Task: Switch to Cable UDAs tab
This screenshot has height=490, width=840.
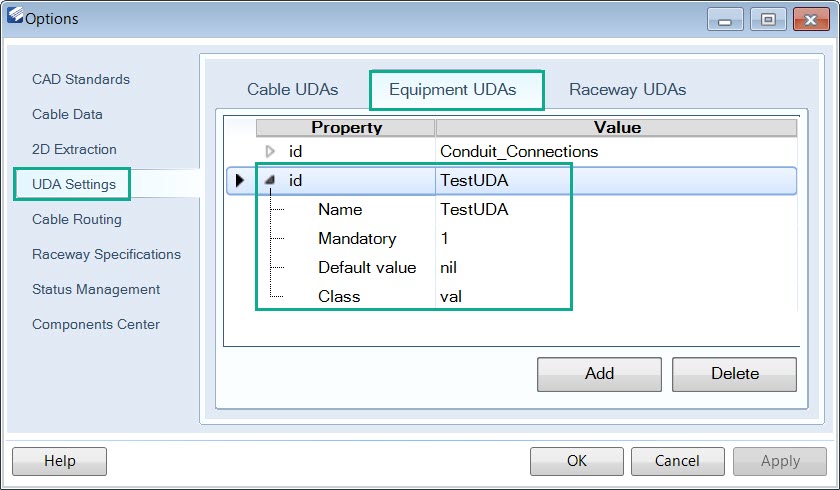Action: tap(292, 89)
